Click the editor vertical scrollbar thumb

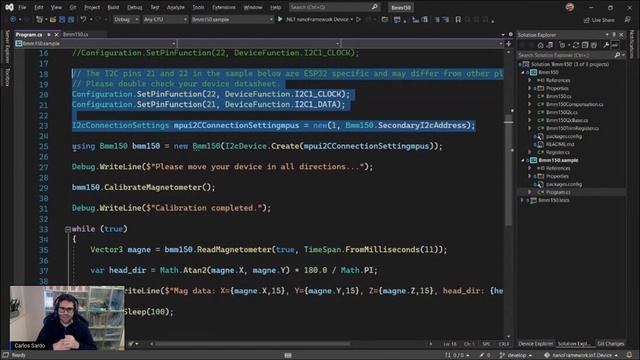tap(509, 169)
